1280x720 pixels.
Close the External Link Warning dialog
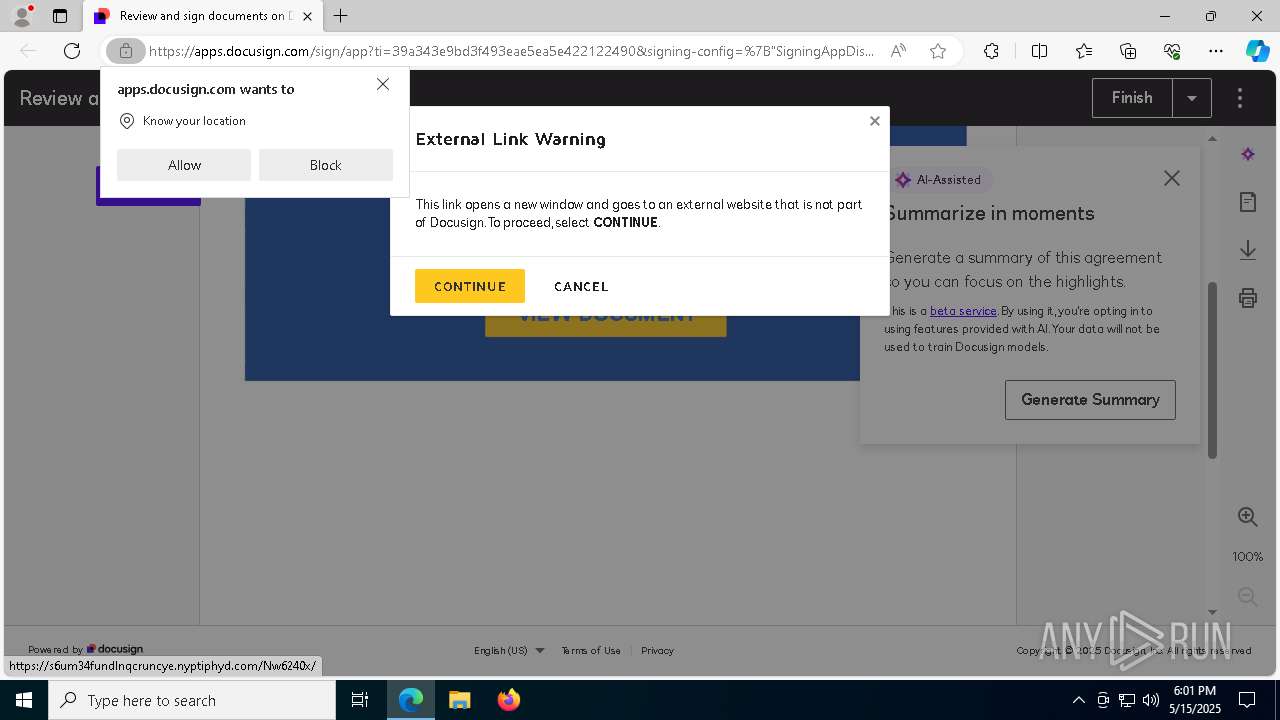point(875,121)
